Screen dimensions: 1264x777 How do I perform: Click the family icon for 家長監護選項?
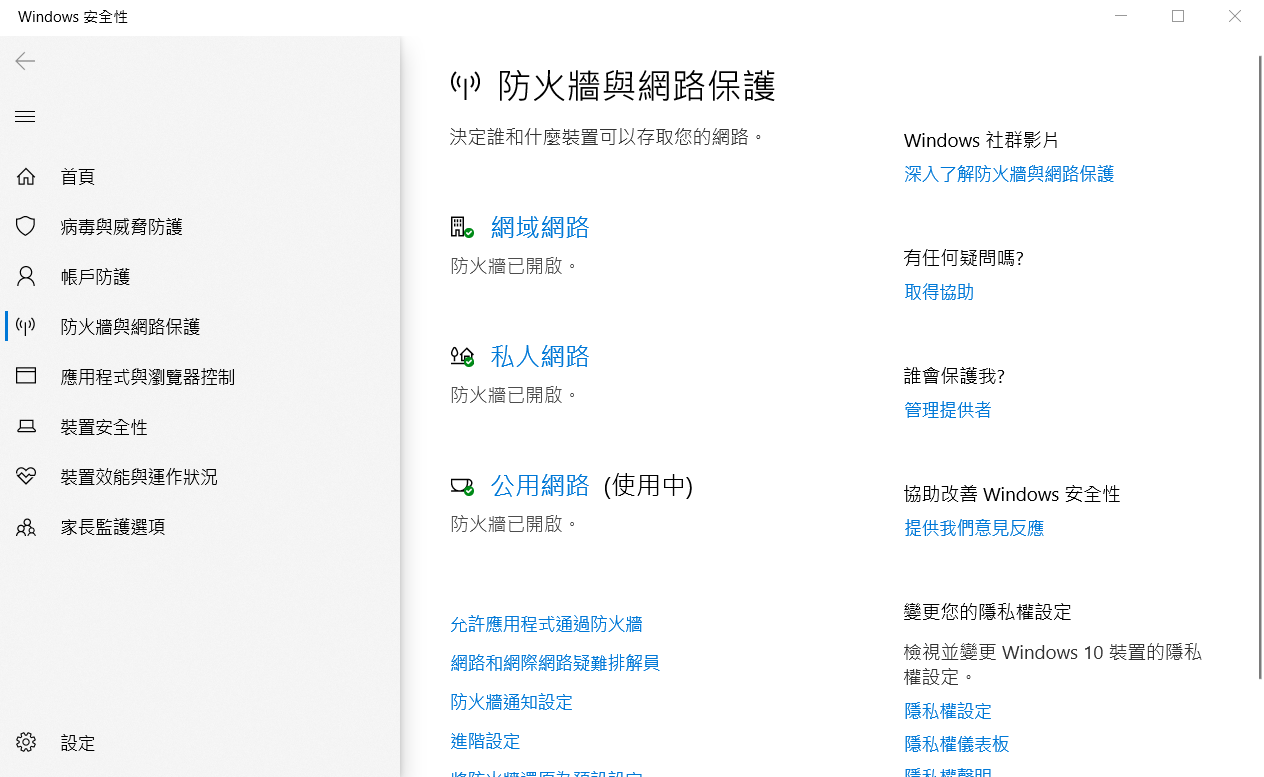[26, 527]
